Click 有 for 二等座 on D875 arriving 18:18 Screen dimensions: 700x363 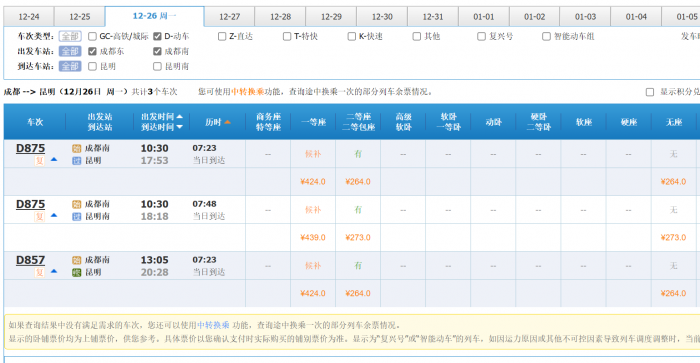pos(358,210)
